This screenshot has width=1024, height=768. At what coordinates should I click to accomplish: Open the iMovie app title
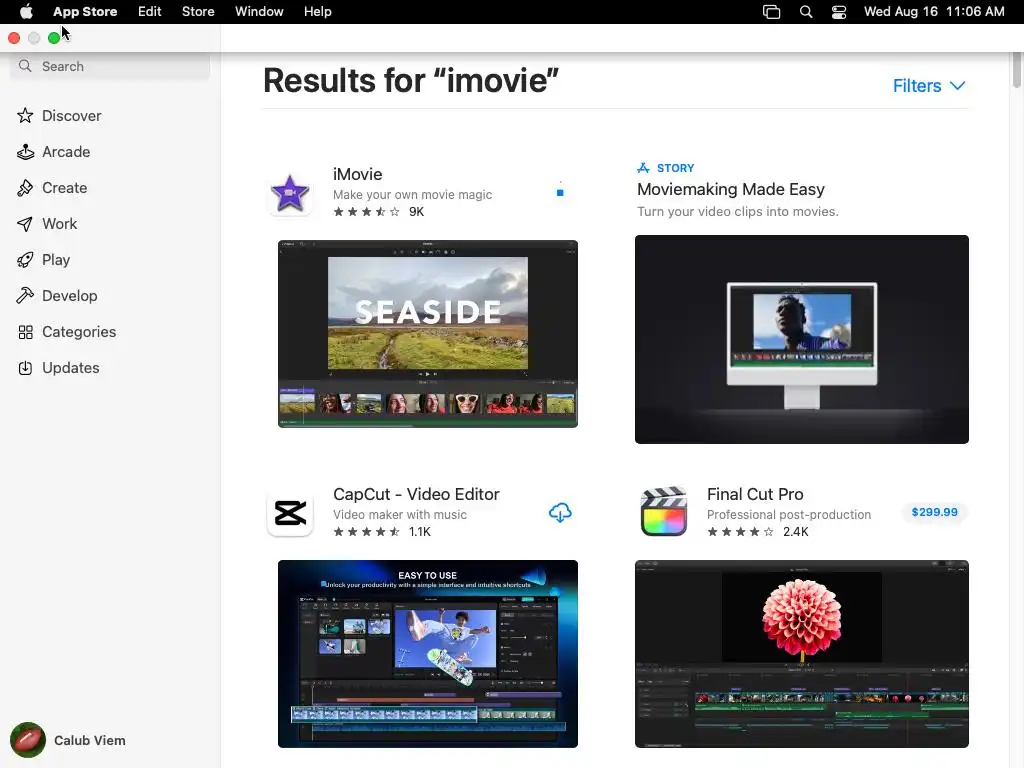coord(357,174)
